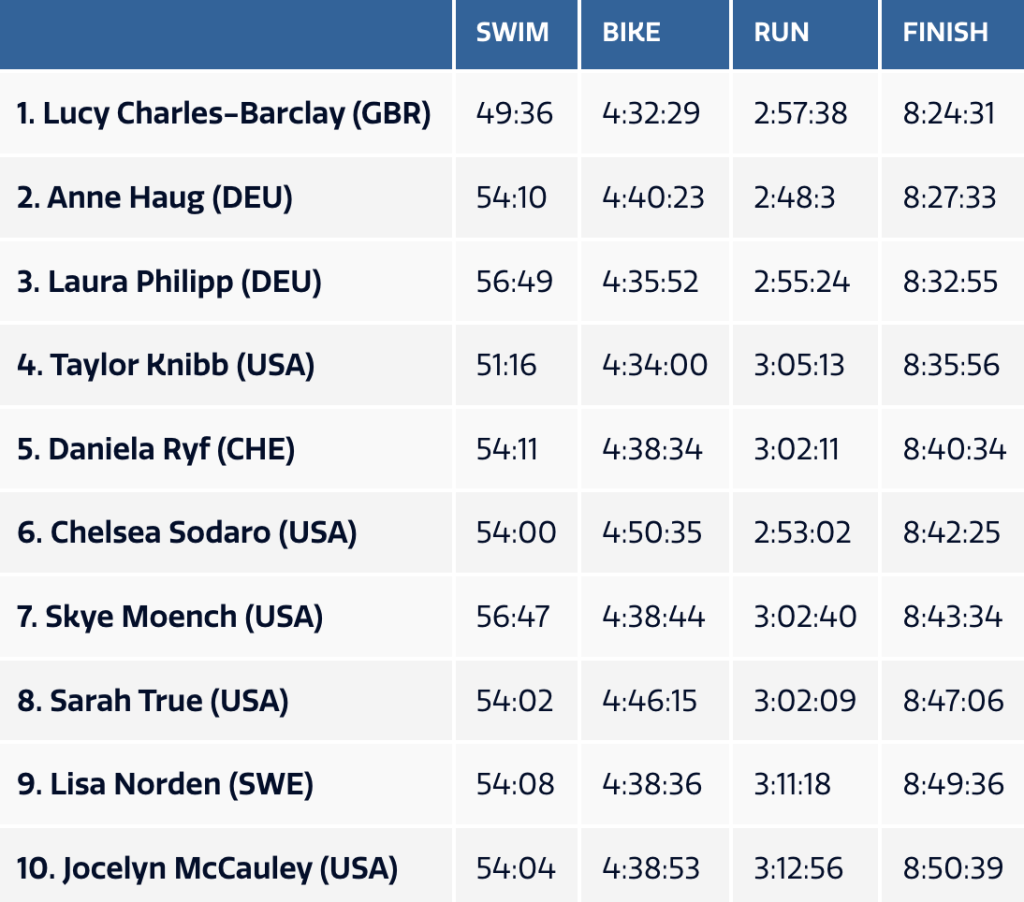Image resolution: width=1024 pixels, height=902 pixels.
Task: Click Chelsea Sodaro's name
Action: tap(187, 532)
